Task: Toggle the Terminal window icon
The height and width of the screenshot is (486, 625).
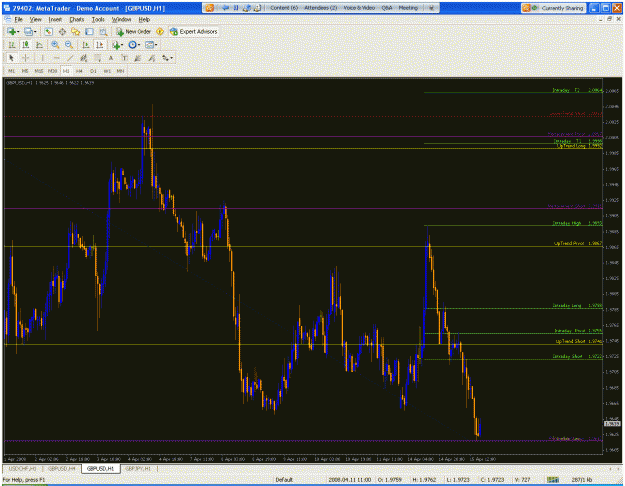Action: (x=89, y=31)
